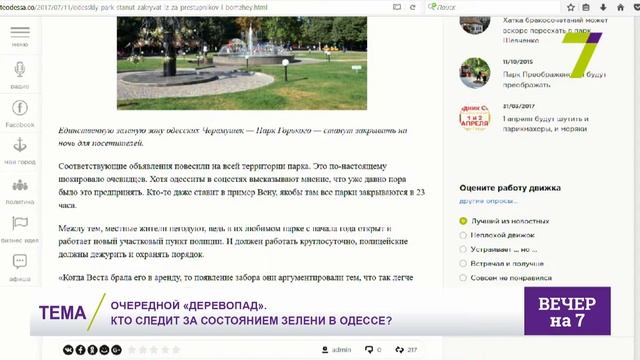
Task: Open the downloads arrow icon
Action: [x=603, y=7]
